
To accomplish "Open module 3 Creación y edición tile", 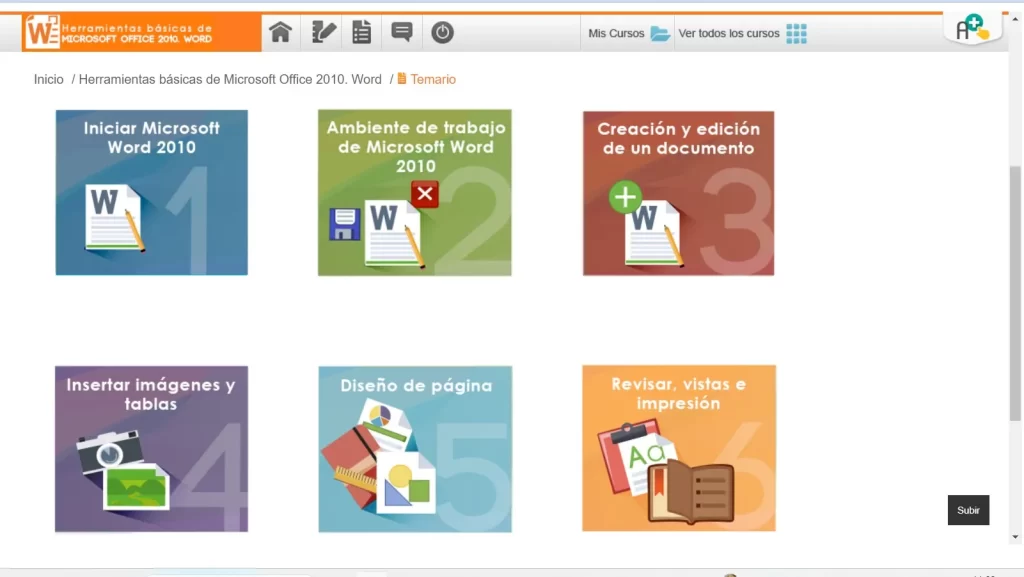I will click(679, 193).
